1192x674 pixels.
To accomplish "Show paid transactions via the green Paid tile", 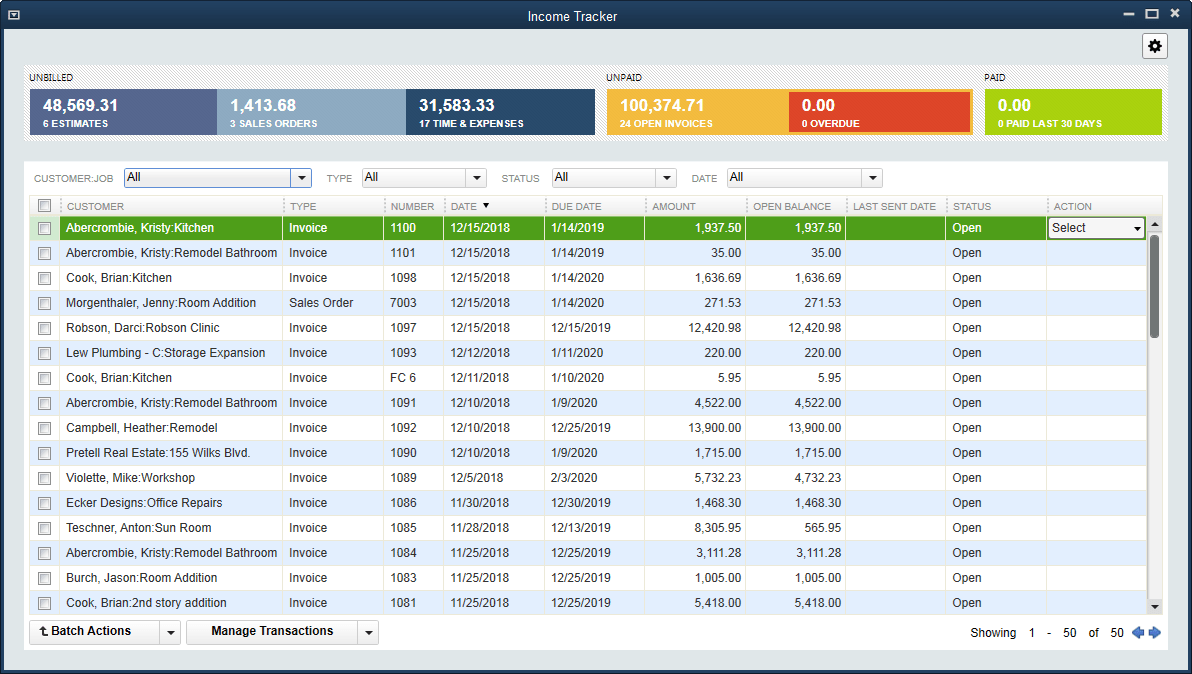I will 1073,111.
